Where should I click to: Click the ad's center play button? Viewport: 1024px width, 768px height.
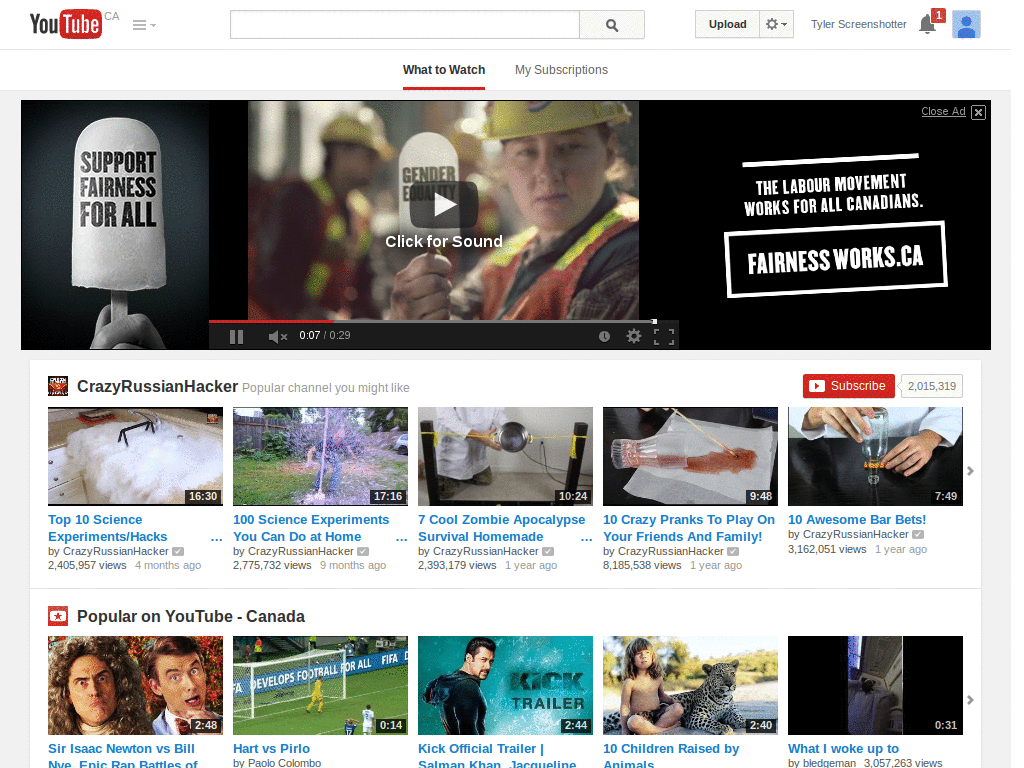coord(444,205)
